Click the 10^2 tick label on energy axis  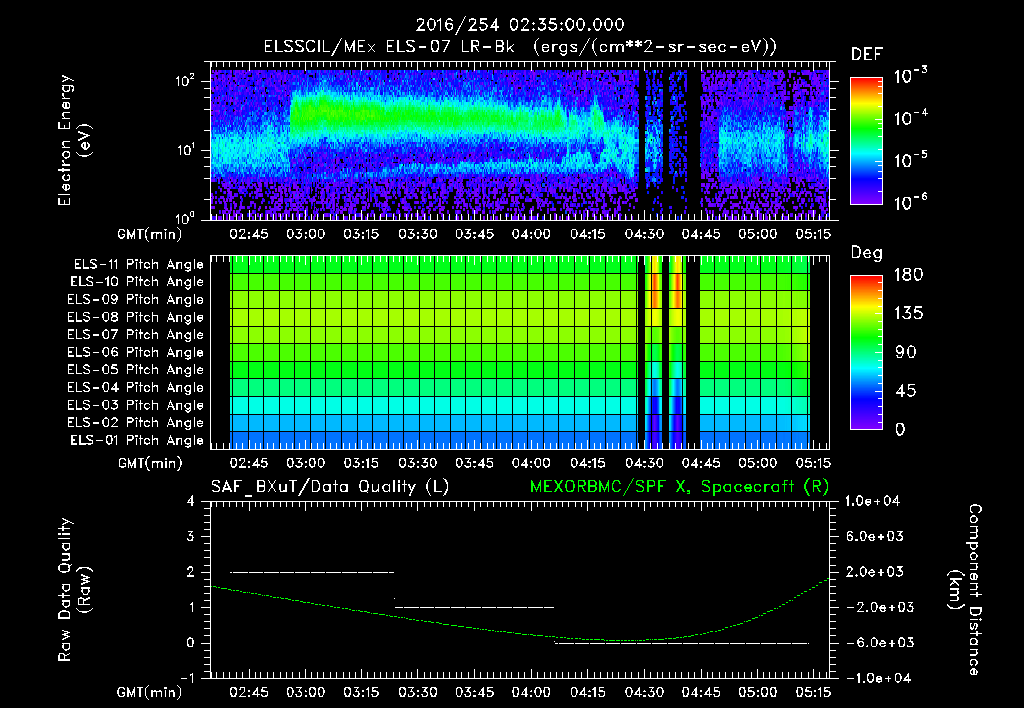pyautogui.click(x=185, y=81)
